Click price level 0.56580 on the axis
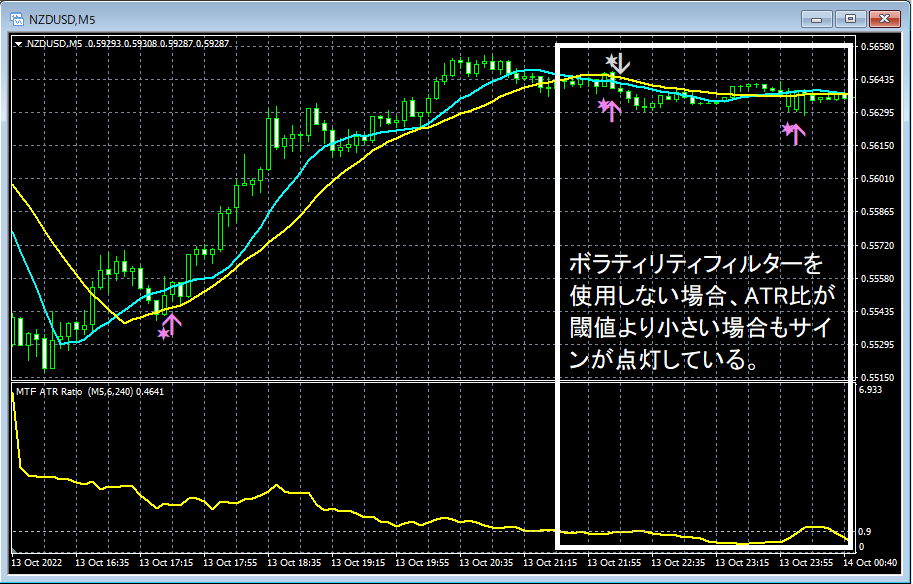Screen dimensions: 913x584 (877, 47)
